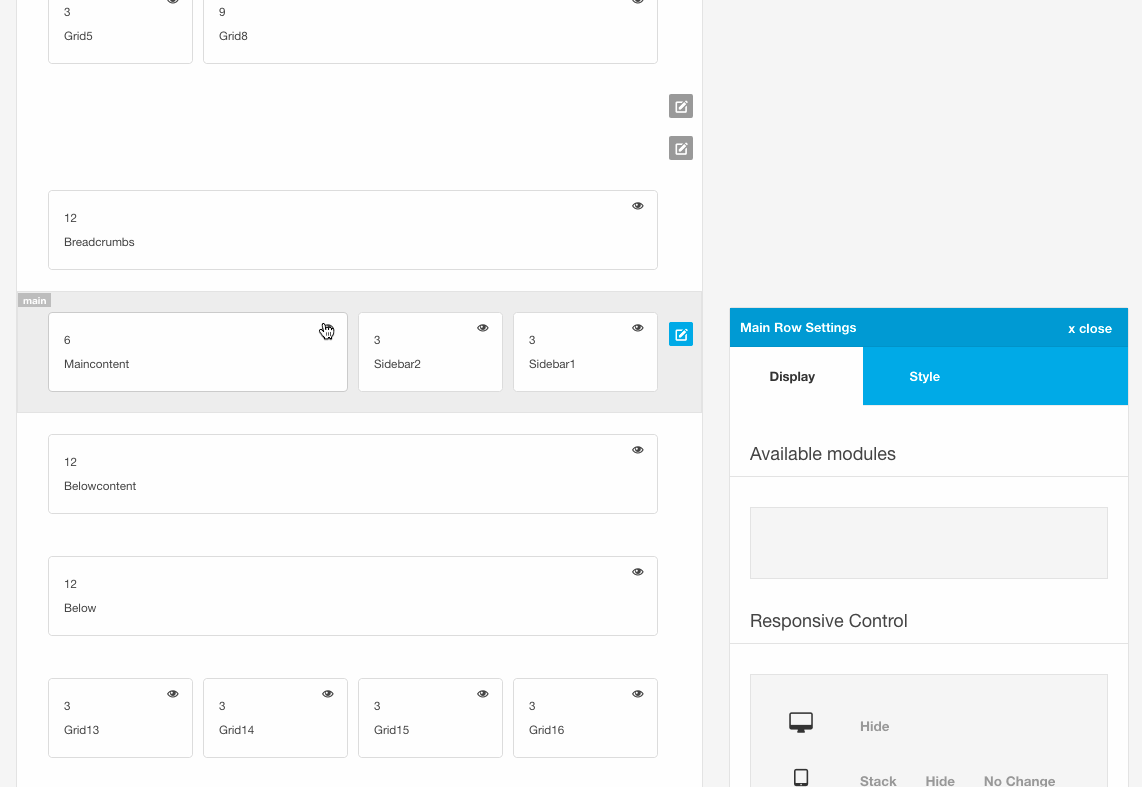Select the Sidebar2 layout block
Image resolution: width=1142 pixels, height=787 pixels.
430,352
